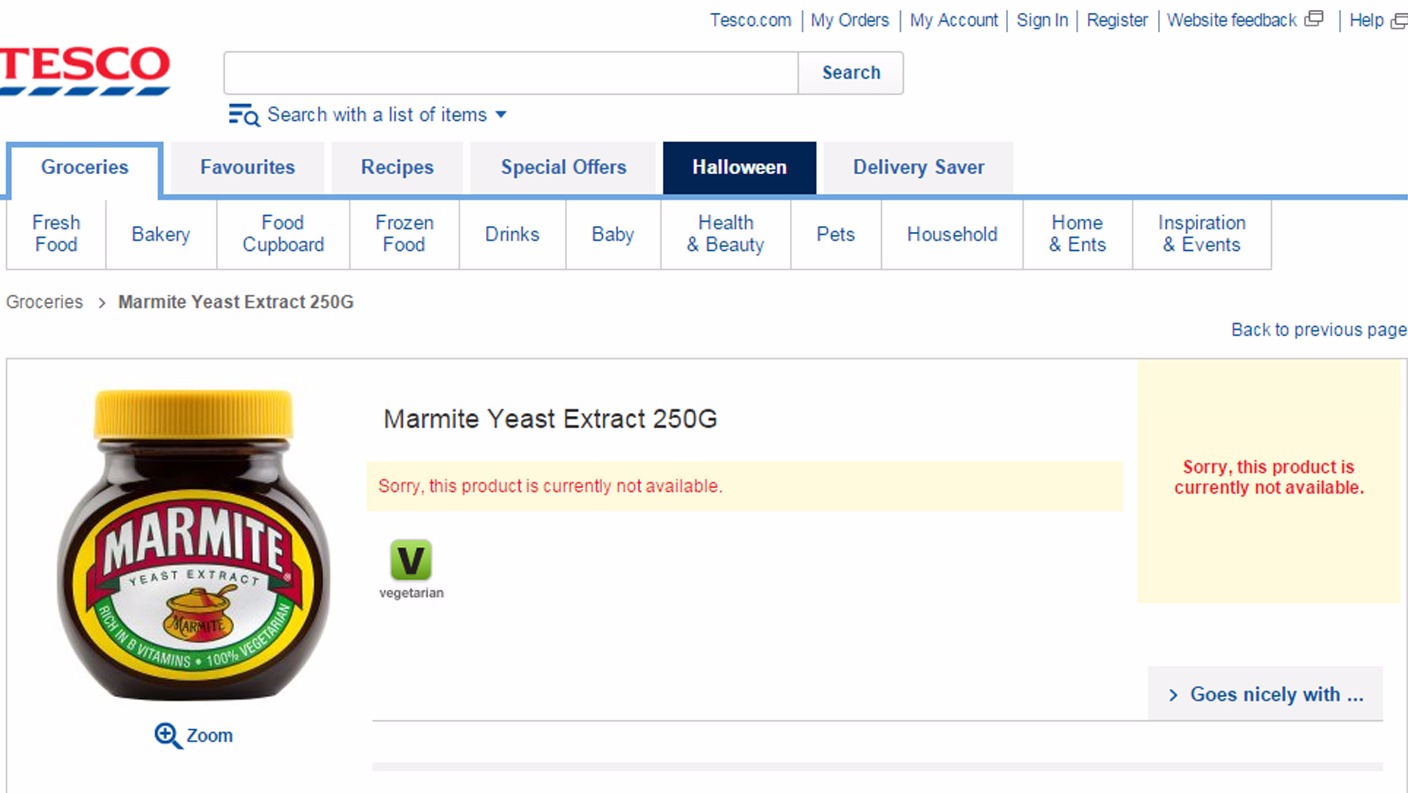Select the Delivery Saver tab
Viewport: 1408px width, 793px height.
(x=918, y=167)
